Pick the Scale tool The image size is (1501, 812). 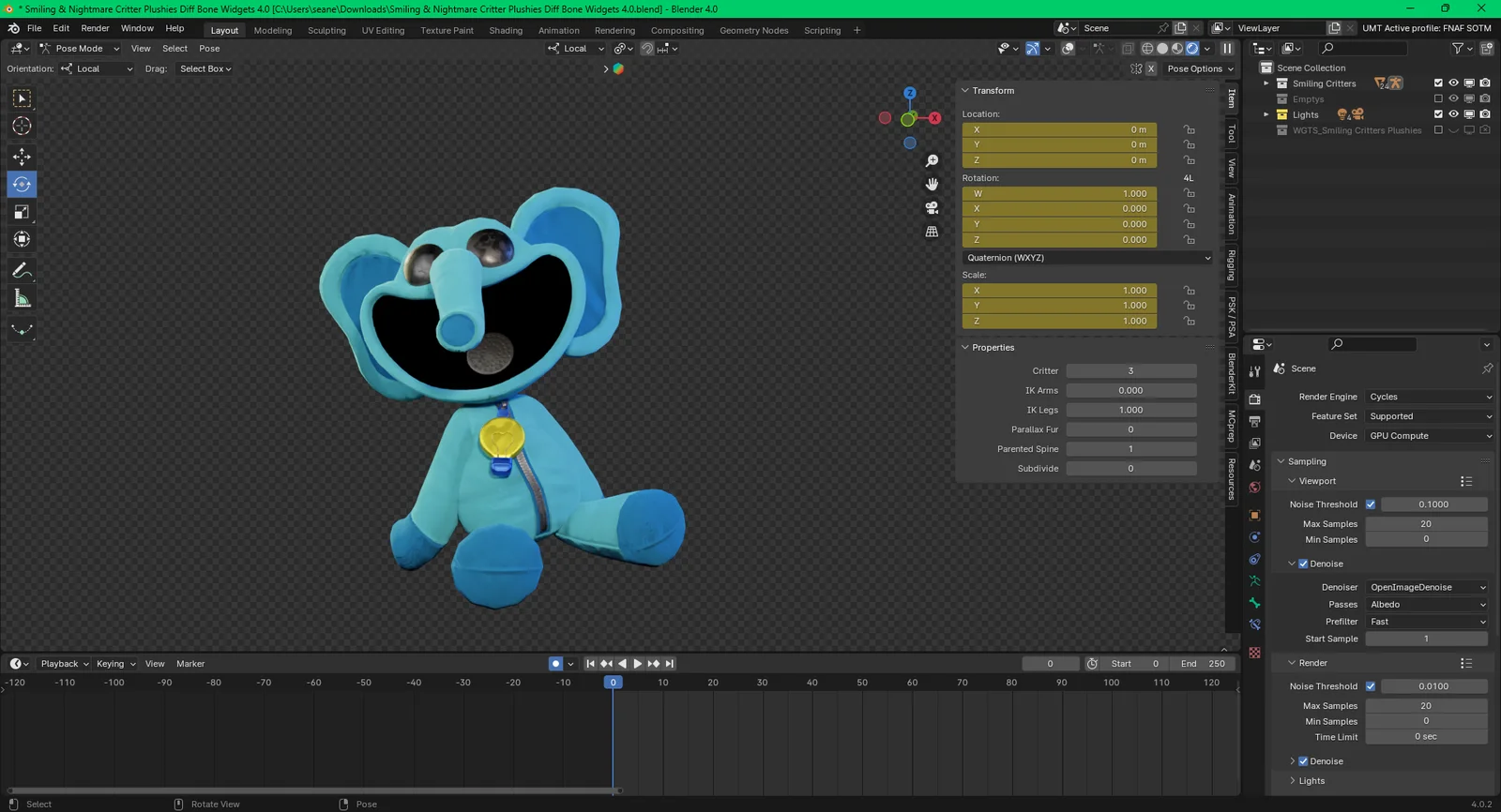pyautogui.click(x=22, y=212)
